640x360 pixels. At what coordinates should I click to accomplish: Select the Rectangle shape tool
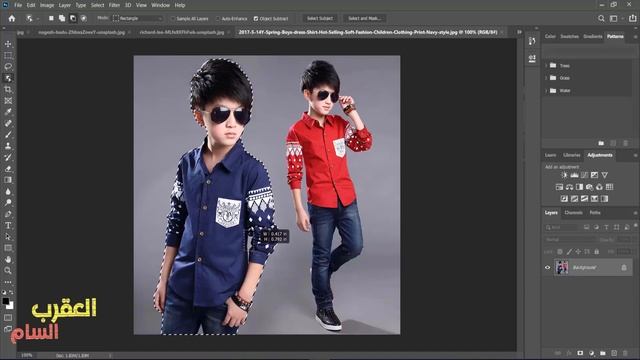[8, 248]
